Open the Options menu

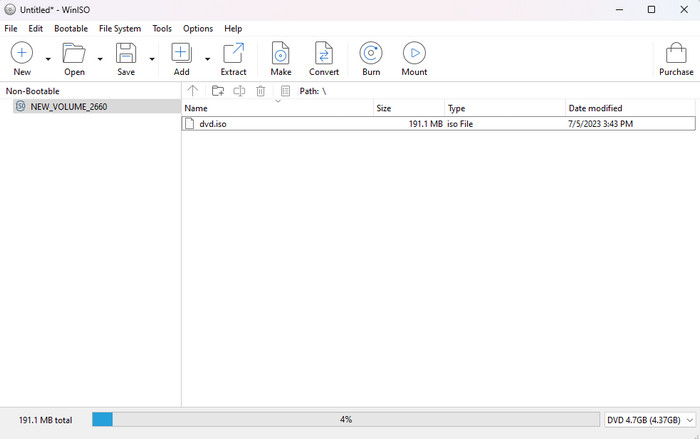(x=198, y=29)
